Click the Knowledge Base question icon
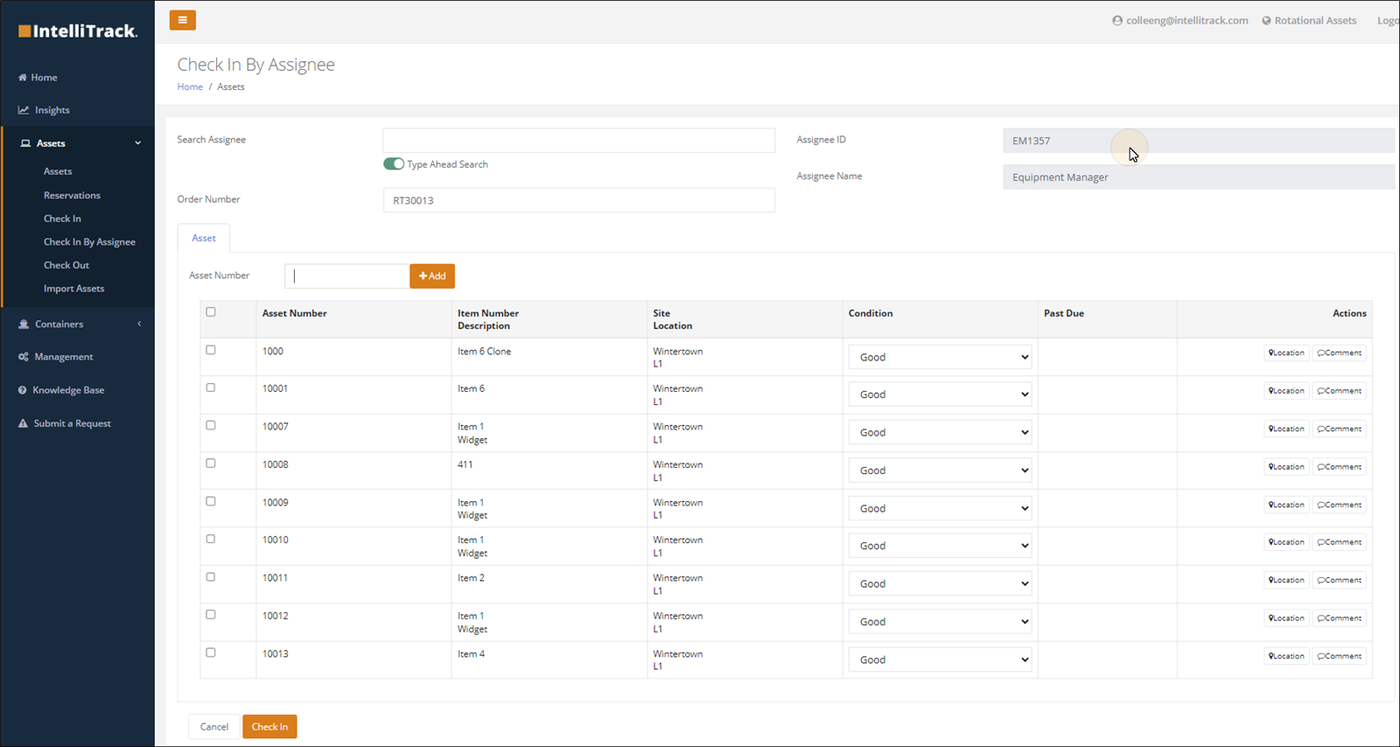Viewport: 1400px width, 747px height. pos(22,390)
